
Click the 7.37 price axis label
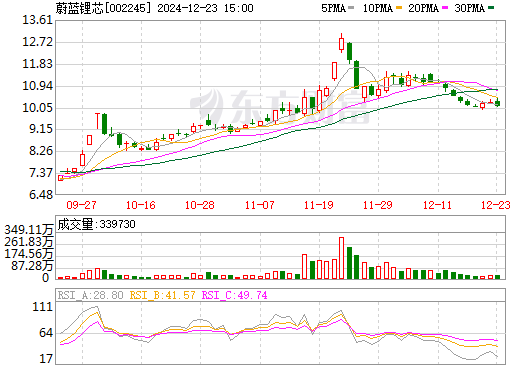tap(41, 173)
